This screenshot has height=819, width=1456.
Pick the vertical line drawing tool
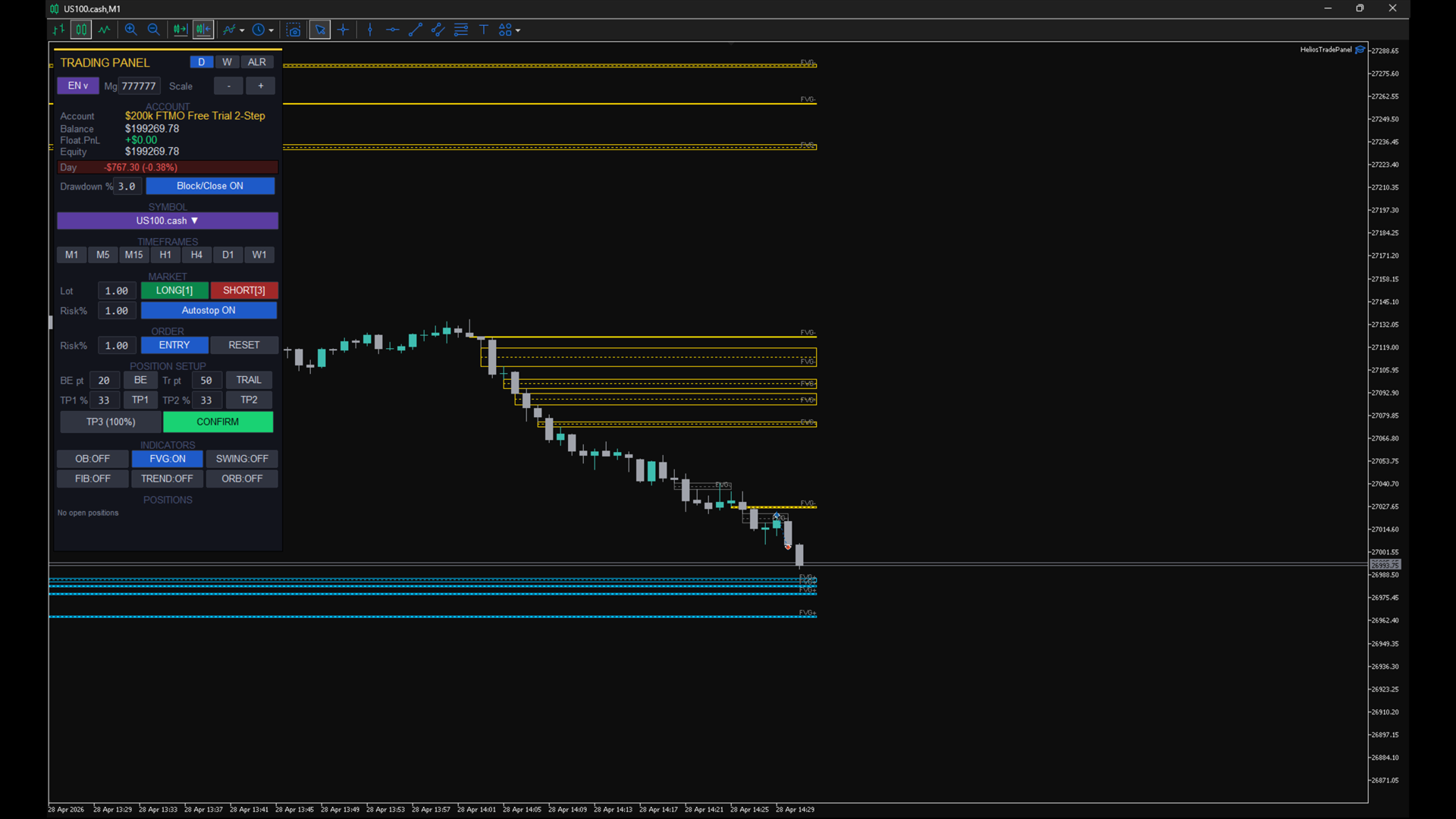point(369,30)
